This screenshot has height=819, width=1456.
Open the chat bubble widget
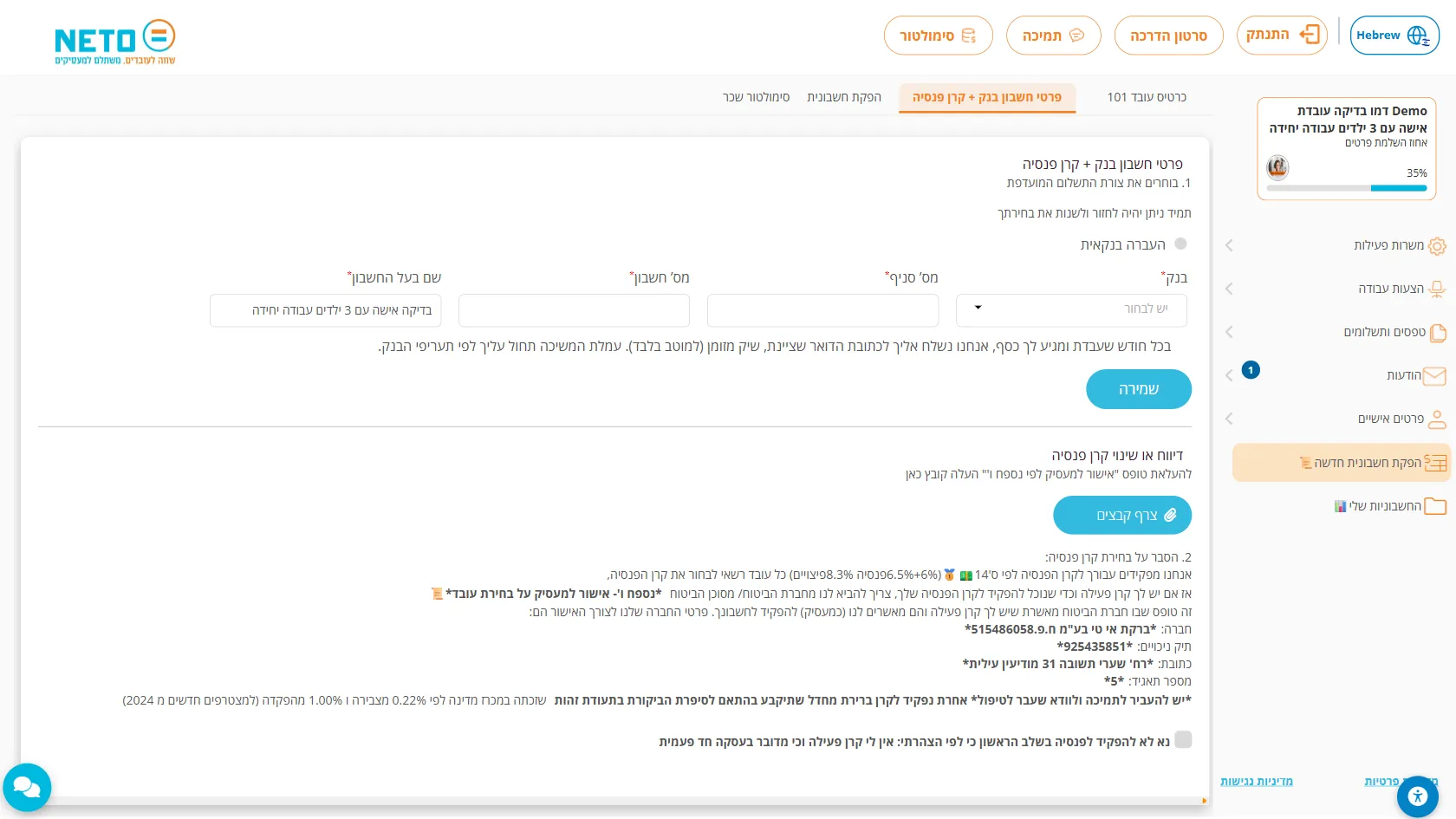pyautogui.click(x=27, y=787)
